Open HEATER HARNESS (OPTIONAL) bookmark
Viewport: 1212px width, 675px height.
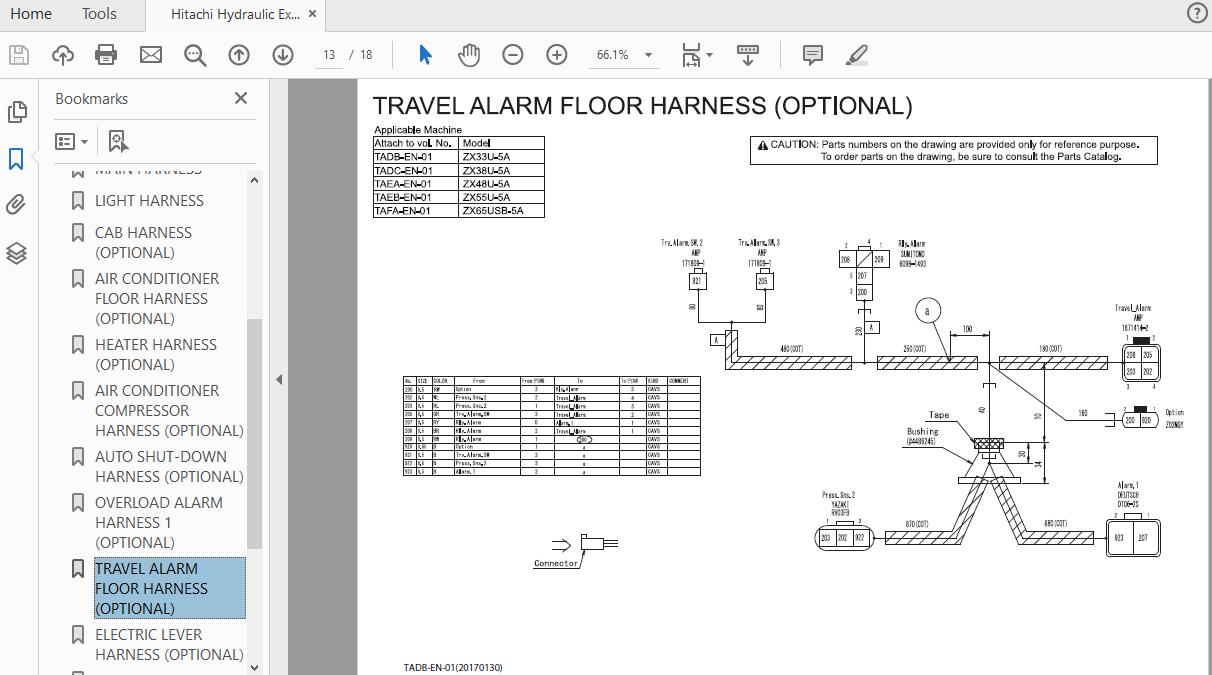point(155,354)
